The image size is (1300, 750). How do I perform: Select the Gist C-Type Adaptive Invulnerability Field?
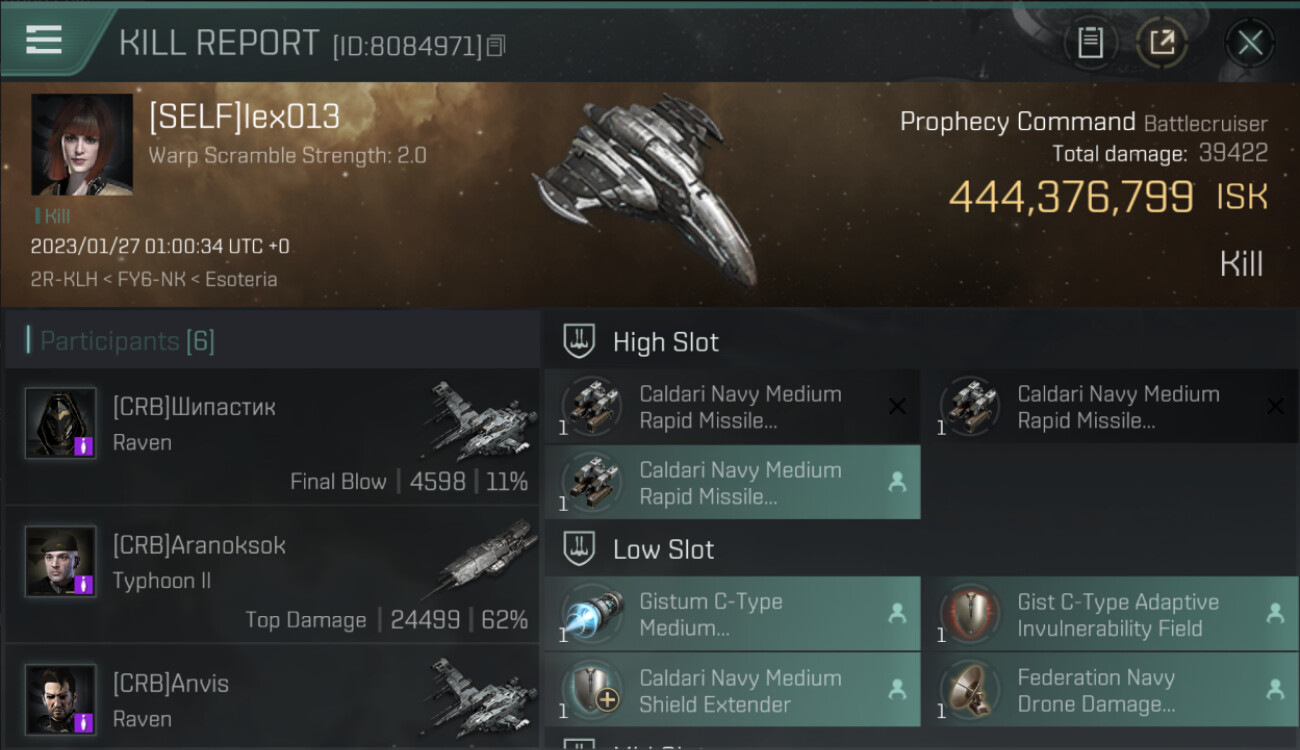1109,615
